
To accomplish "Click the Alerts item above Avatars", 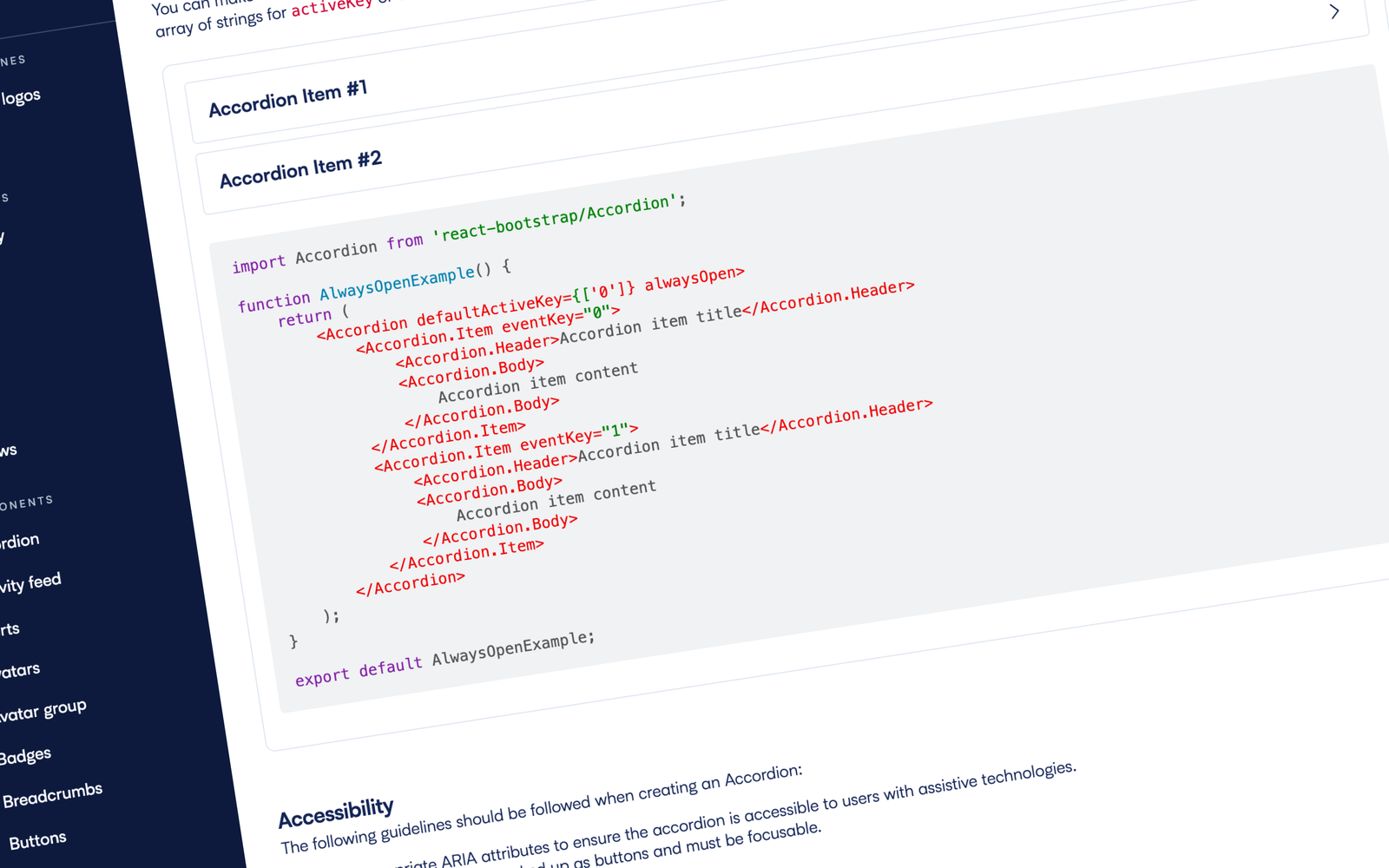I will tap(10, 628).
